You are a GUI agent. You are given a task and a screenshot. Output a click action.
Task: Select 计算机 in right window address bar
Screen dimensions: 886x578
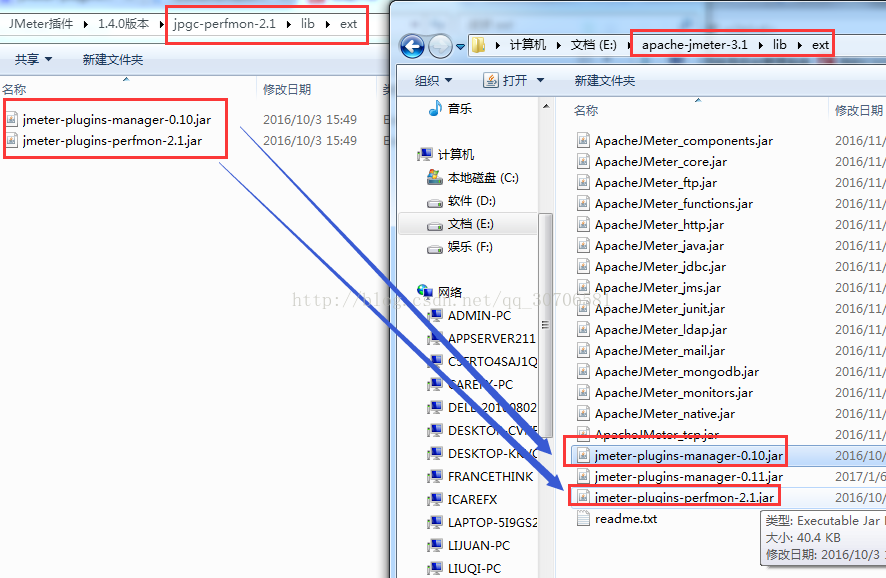tap(527, 45)
